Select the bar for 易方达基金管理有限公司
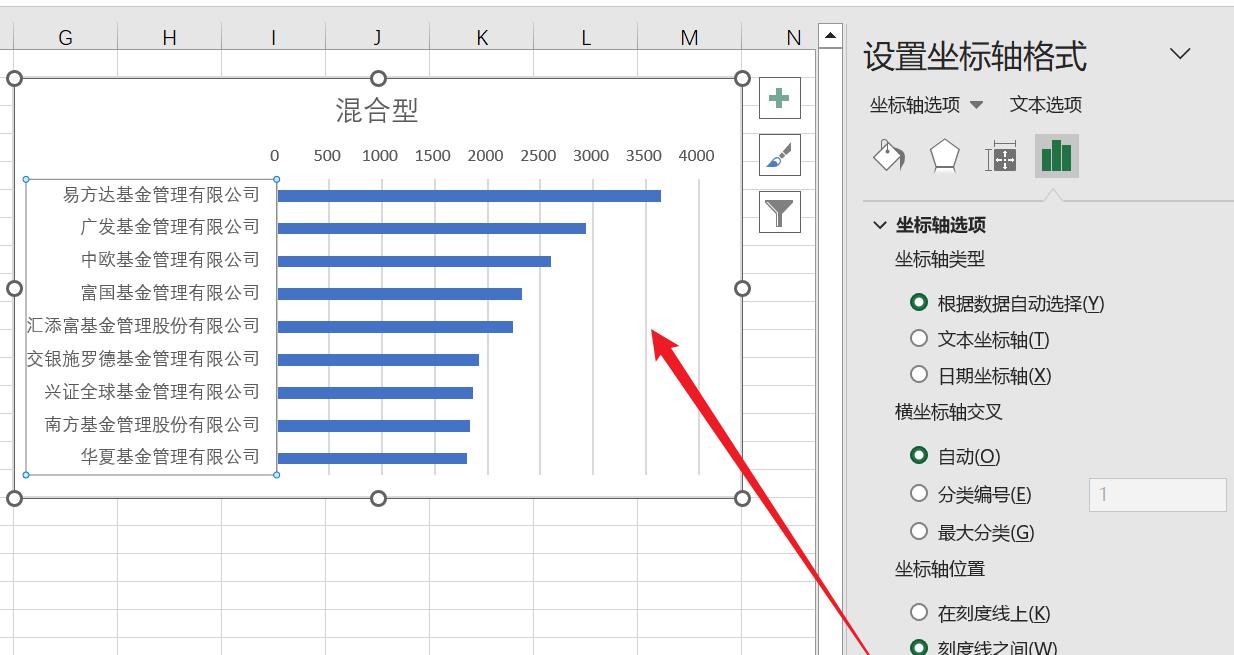This screenshot has width=1234, height=655. (469, 195)
